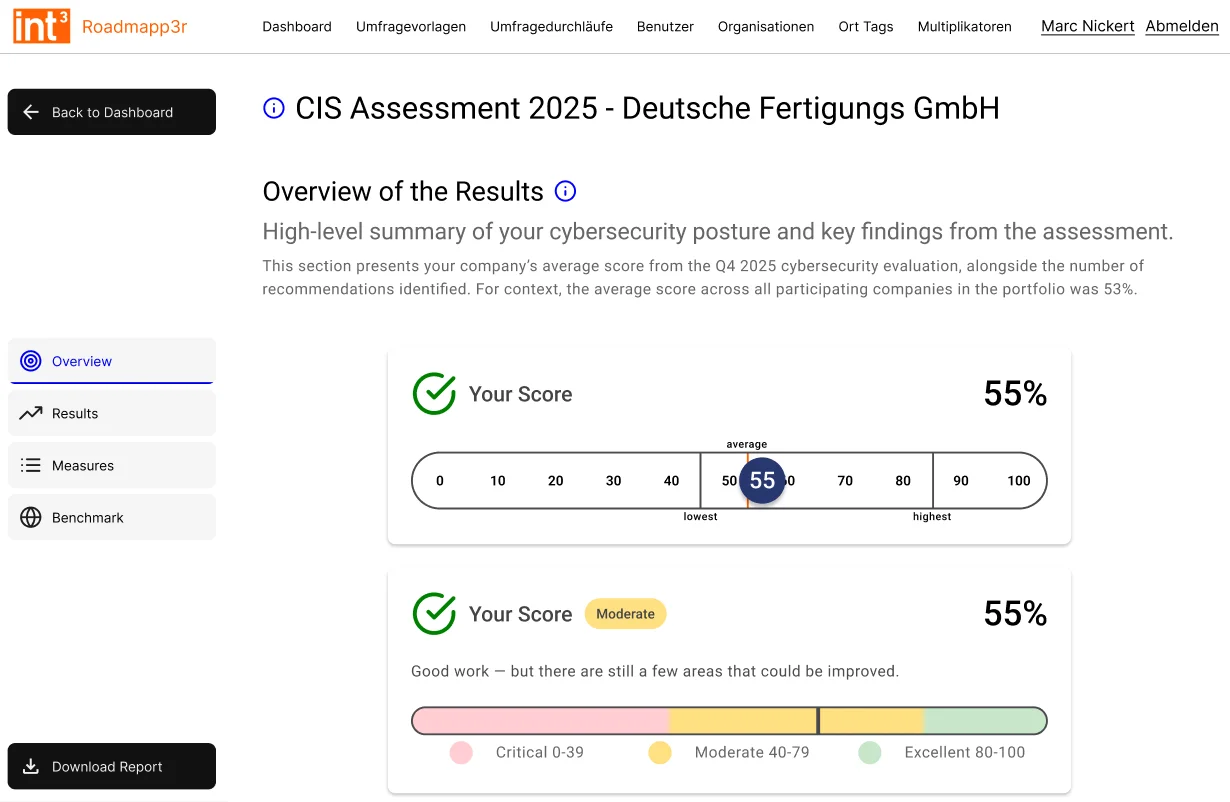The image size is (1230, 802).
Task: Open the Organisationen navigation item
Action: [x=766, y=26]
